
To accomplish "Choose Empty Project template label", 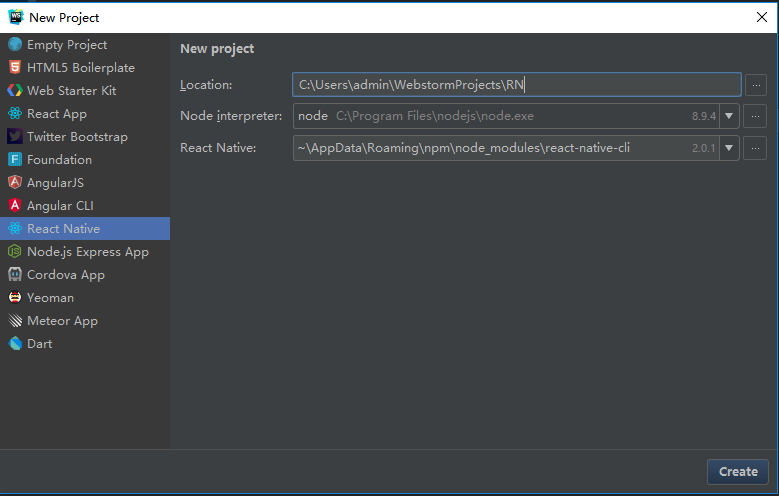I will point(67,45).
